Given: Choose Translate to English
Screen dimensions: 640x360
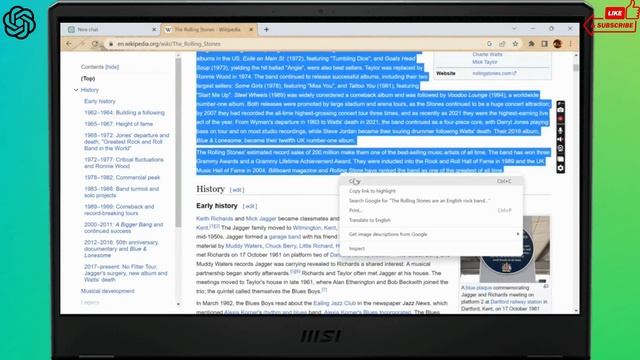Looking at the screenshot, I should pyautogui.click(x=431, y=220).
